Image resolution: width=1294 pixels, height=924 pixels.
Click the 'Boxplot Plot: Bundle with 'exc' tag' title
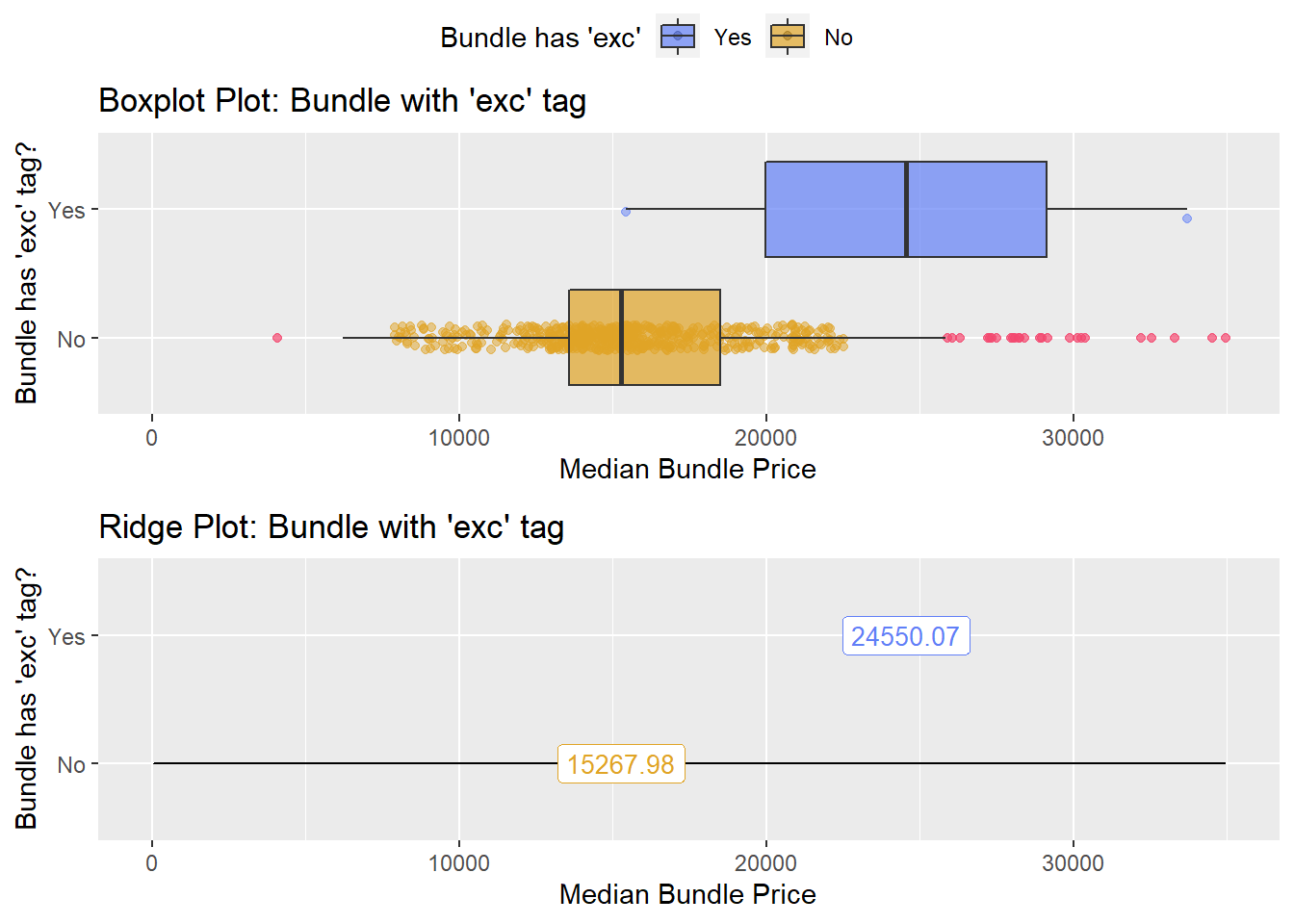point(343,100)
